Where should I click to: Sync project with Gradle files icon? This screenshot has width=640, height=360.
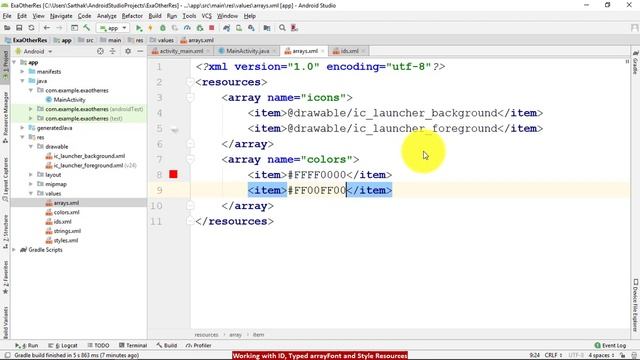tap(227, 28)
